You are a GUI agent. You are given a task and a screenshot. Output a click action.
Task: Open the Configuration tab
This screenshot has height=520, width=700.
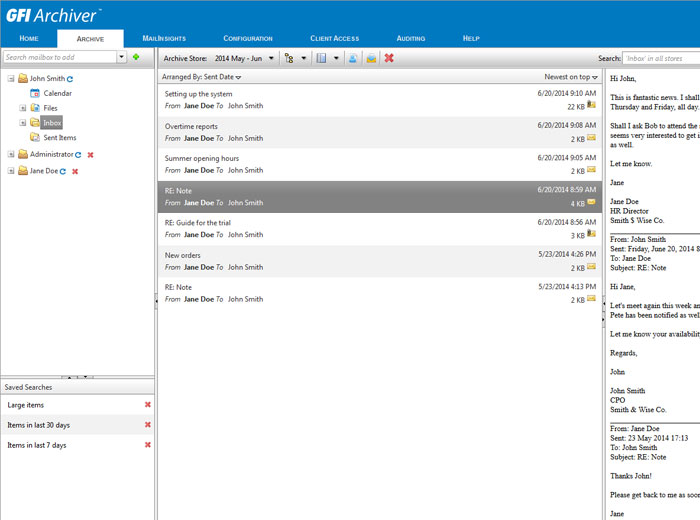pos(248,38)
